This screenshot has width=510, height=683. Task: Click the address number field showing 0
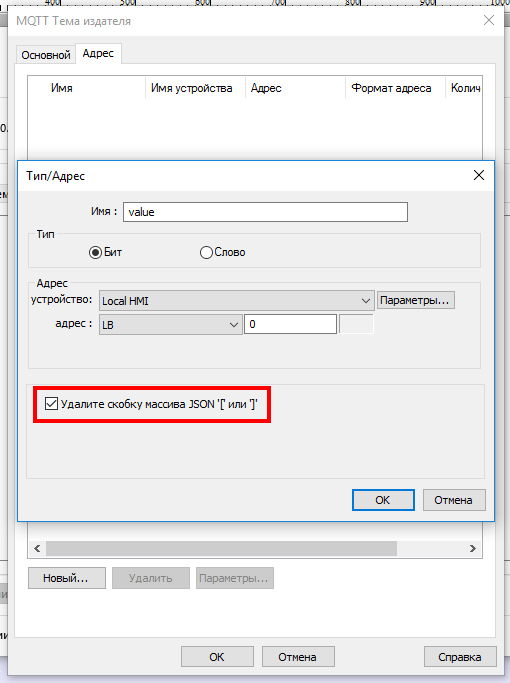290,325
